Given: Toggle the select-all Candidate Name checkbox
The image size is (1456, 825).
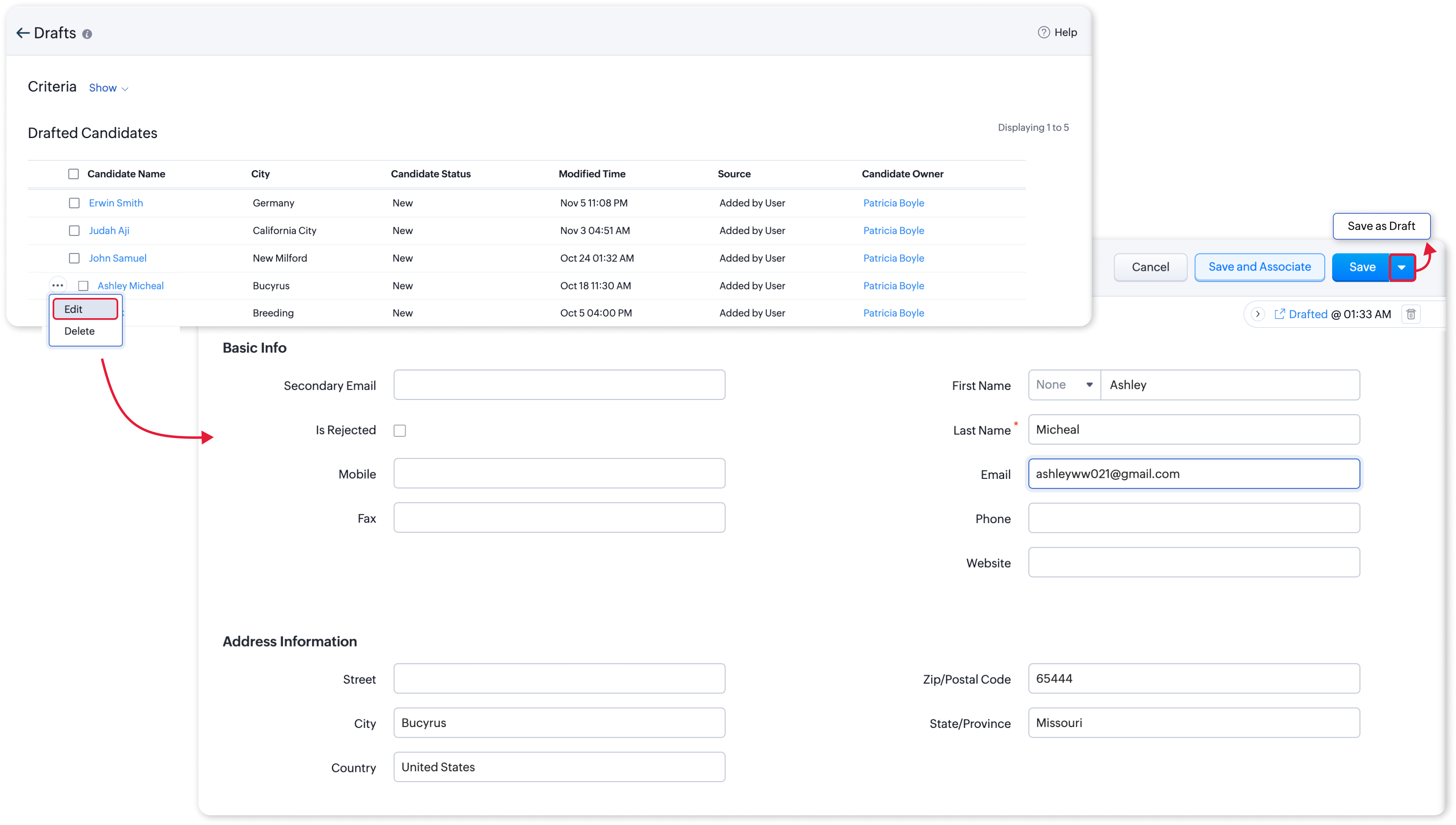Looking at the screenshot, I should coord(74,174).
